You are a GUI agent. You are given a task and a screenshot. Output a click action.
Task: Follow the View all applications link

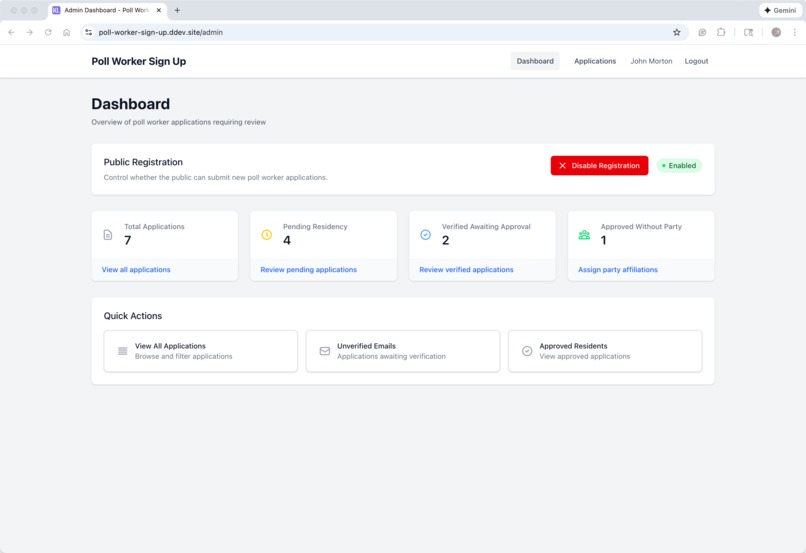136,269
